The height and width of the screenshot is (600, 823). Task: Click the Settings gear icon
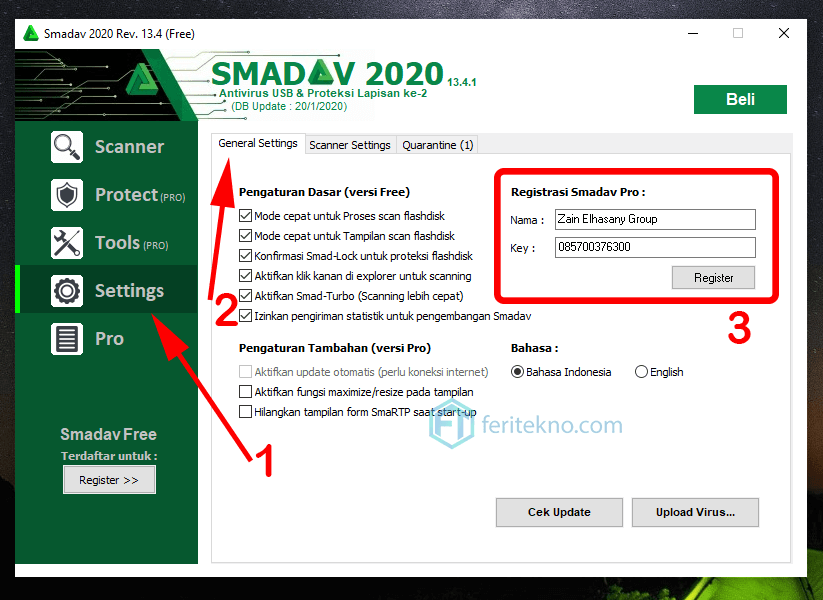67,291
